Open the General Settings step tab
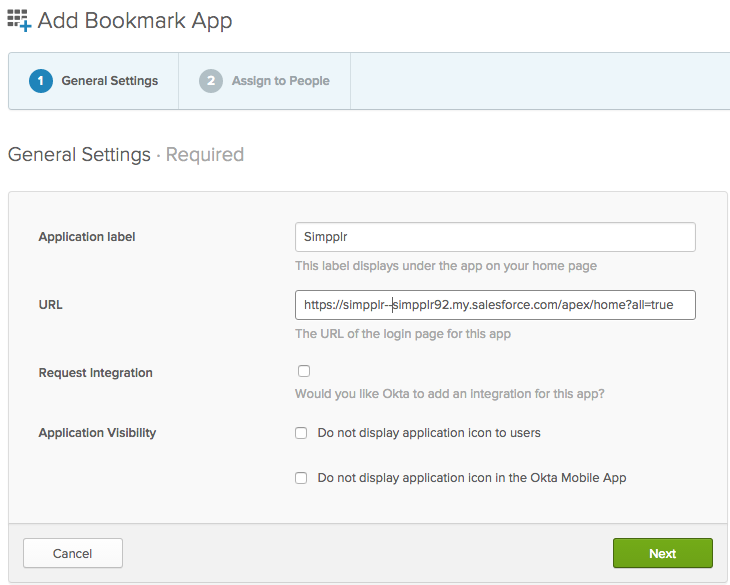This screenshot has height=585, width=730. 94,81
